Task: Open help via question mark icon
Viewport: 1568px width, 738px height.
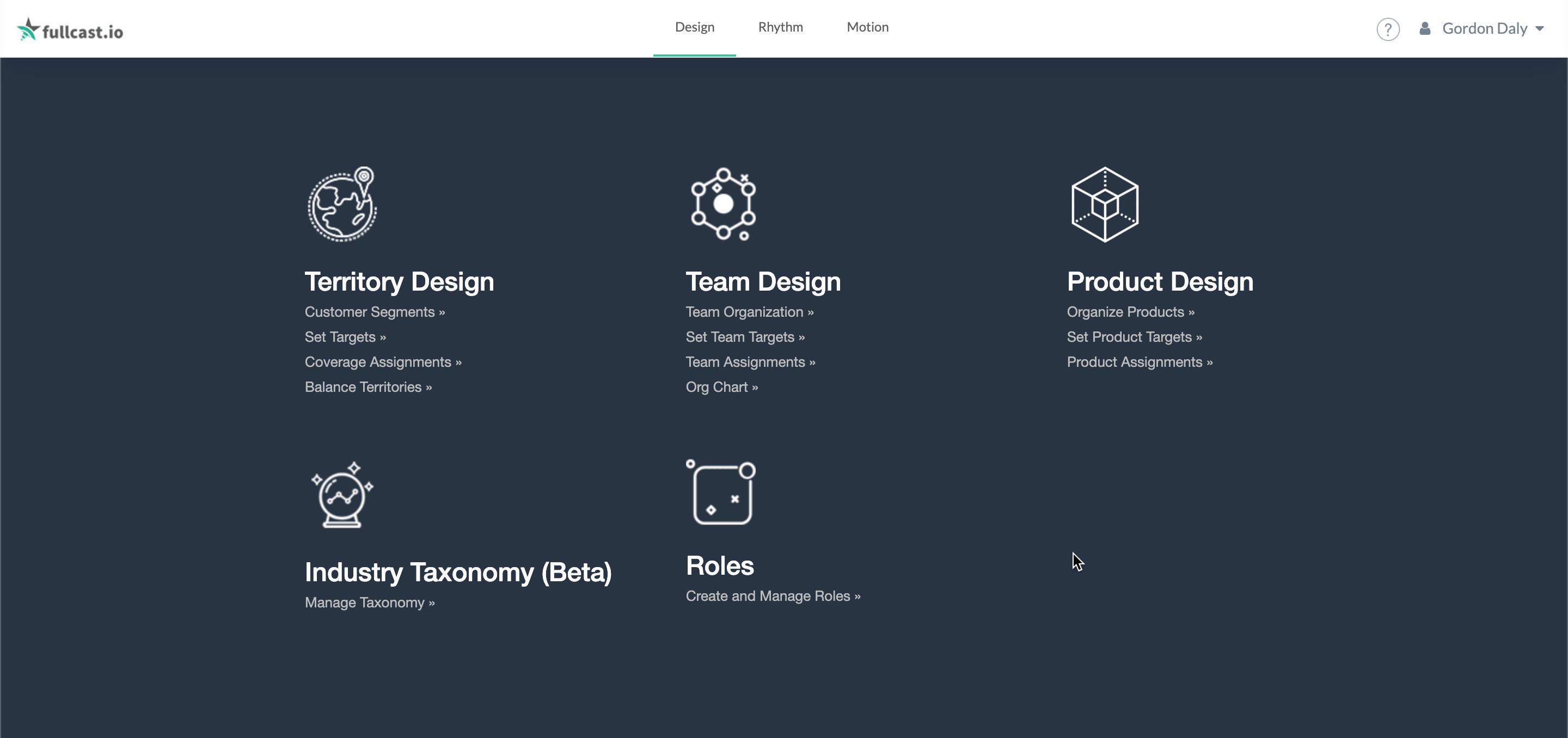Action: click(1388, 29)
